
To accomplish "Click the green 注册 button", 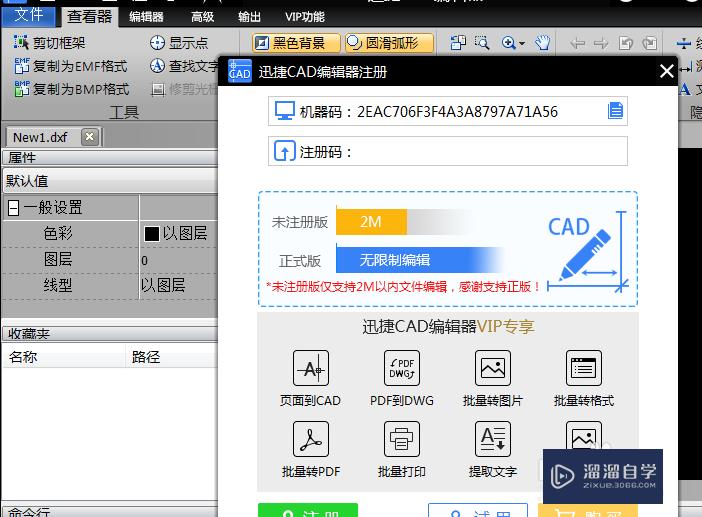I will 308,510.
